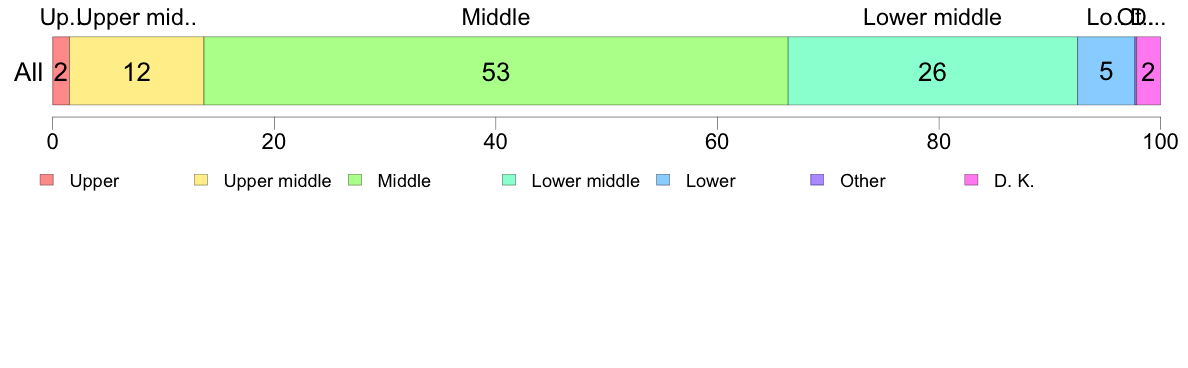Select the teal bar segment showing 26
Screen dimensions: 1188x368
point(933,71)
